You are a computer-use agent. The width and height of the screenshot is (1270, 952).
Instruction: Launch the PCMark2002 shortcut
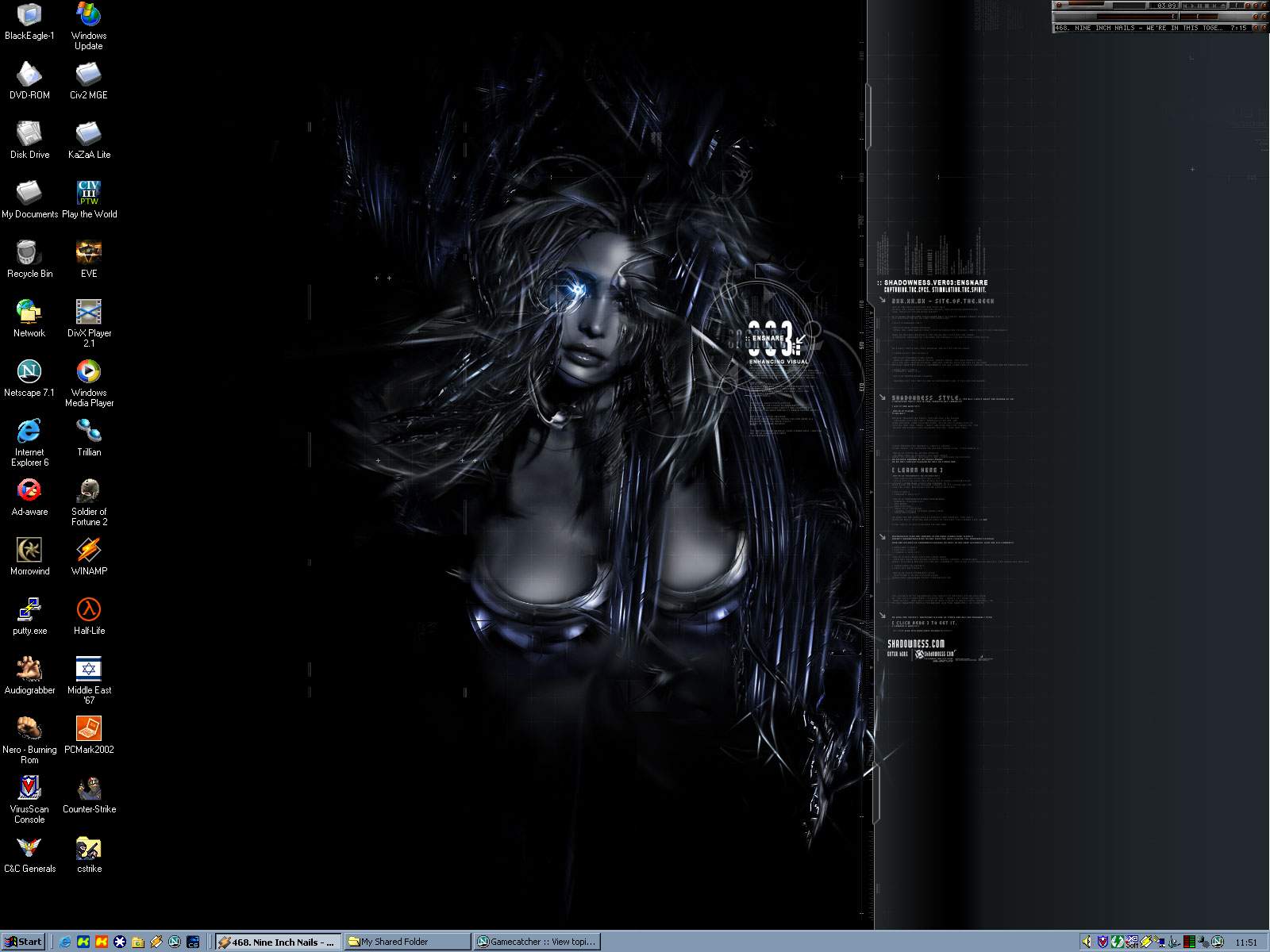(x=89, y=735)
